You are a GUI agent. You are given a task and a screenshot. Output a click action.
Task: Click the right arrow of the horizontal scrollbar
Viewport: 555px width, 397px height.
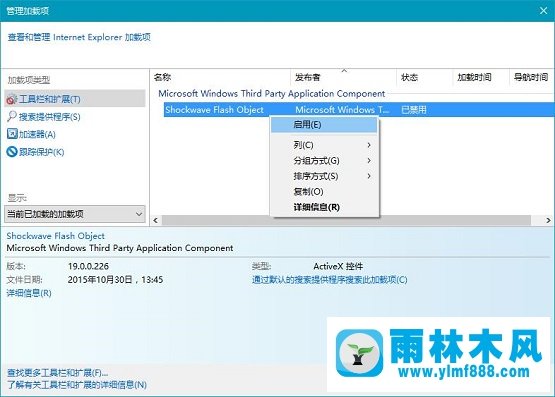[x=548, y=220]
